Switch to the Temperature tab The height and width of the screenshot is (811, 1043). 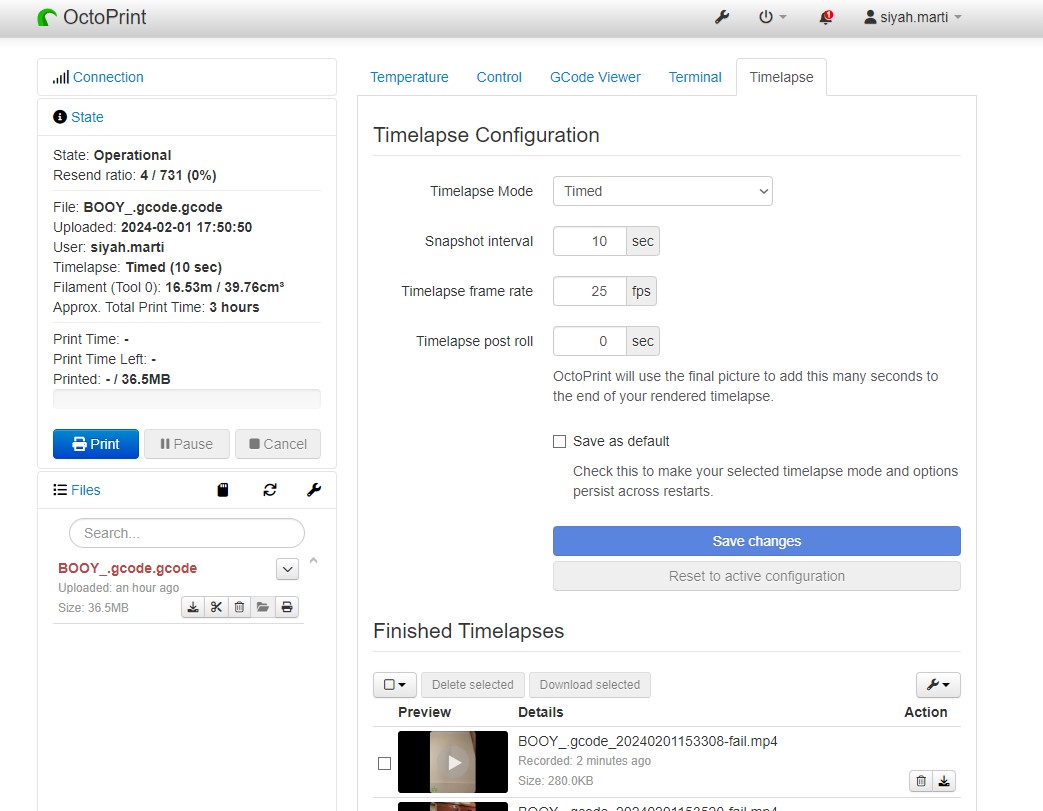[409, 77]
